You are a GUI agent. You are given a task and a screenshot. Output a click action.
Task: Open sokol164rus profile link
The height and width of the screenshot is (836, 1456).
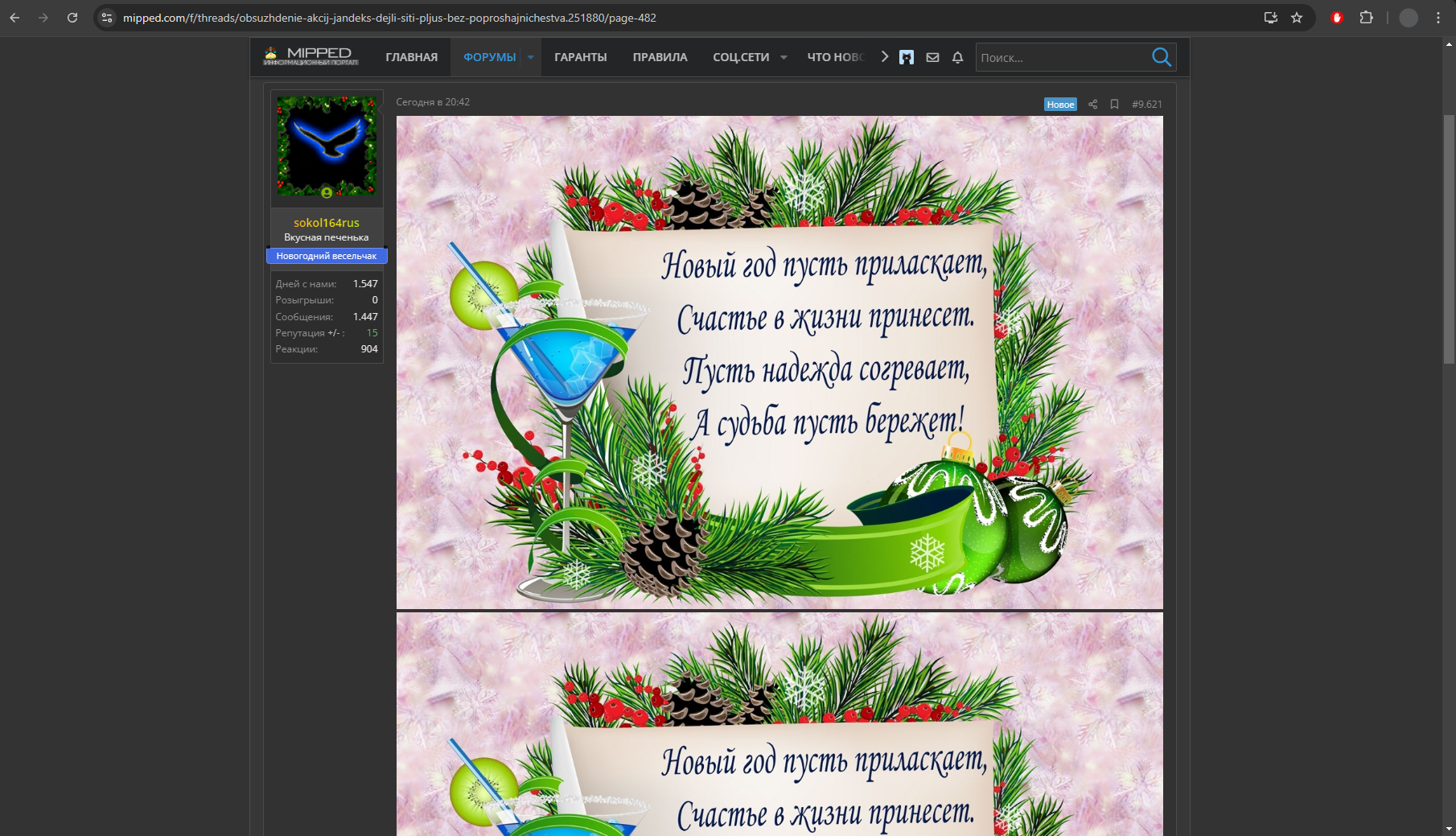click(x=327, y=223)
